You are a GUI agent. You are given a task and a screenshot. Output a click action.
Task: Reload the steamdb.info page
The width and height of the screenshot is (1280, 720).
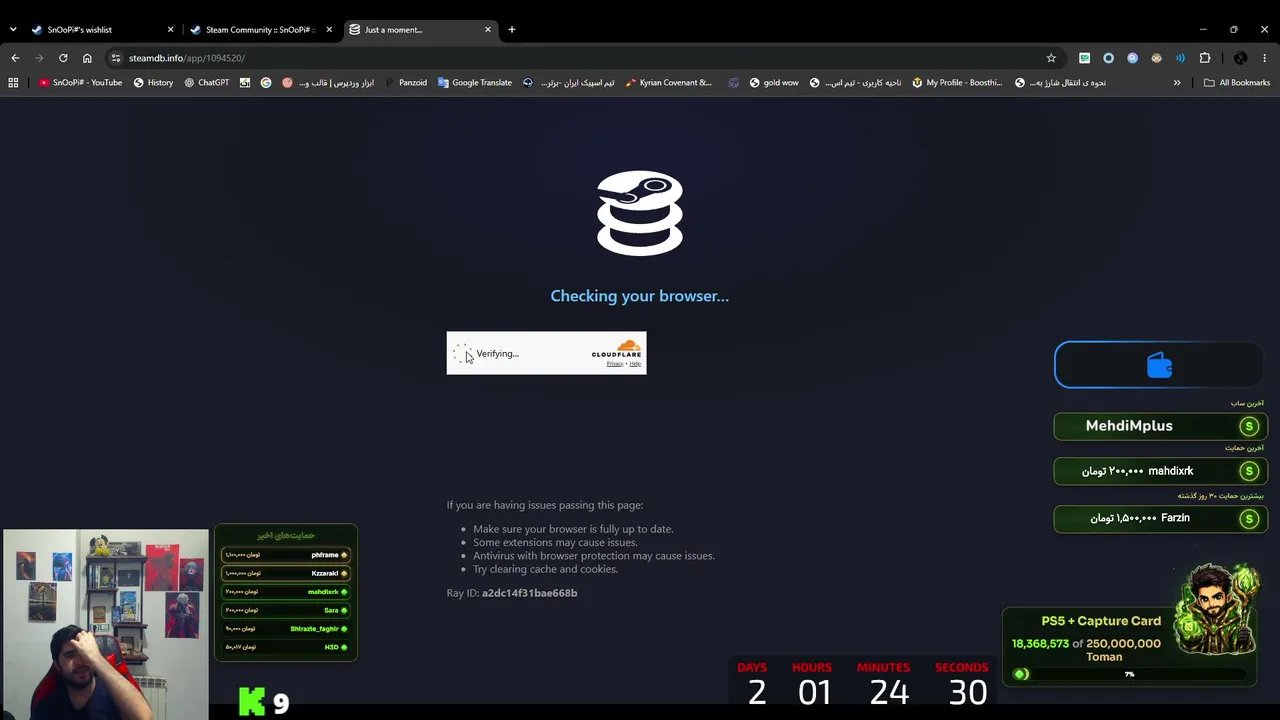click(x=63, y=58)
